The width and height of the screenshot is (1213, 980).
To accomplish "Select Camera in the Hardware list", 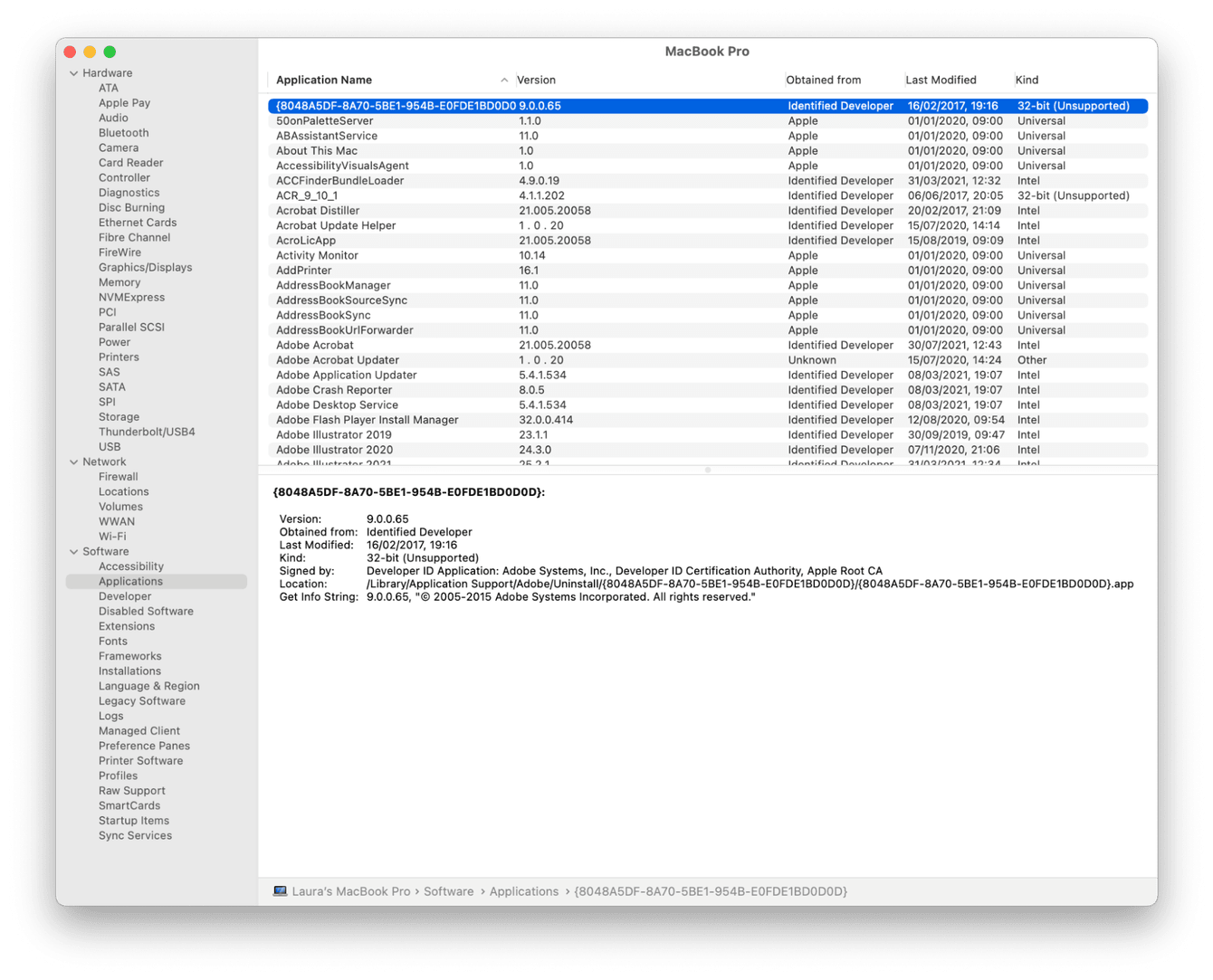I will (119, 148).
